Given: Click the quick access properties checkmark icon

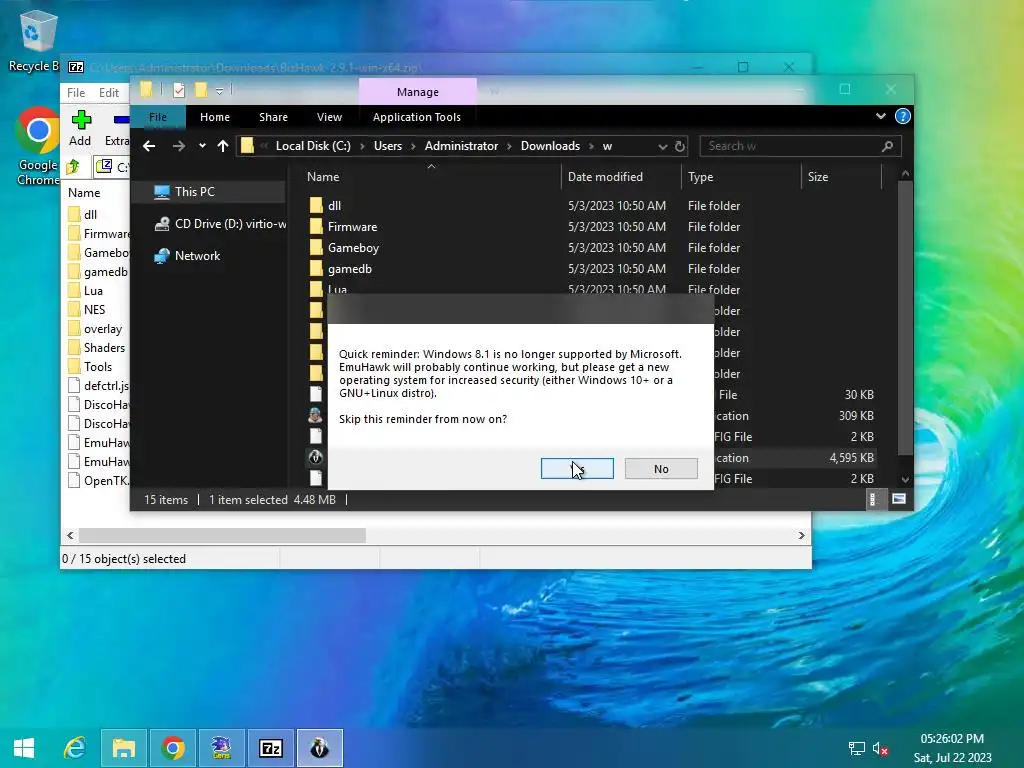Looking at the screenshot, I should [x=178, y=90].
